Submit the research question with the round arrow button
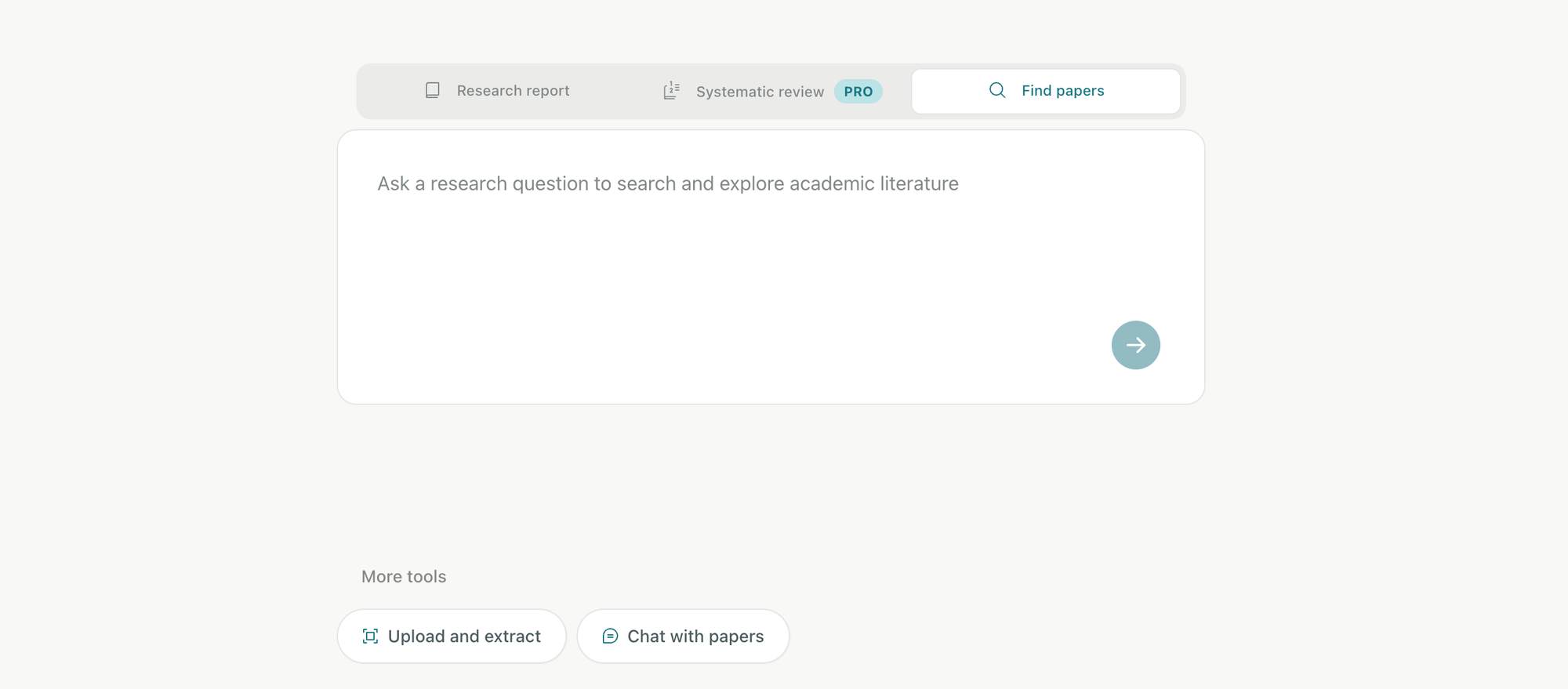 (x=1136, y=345)
